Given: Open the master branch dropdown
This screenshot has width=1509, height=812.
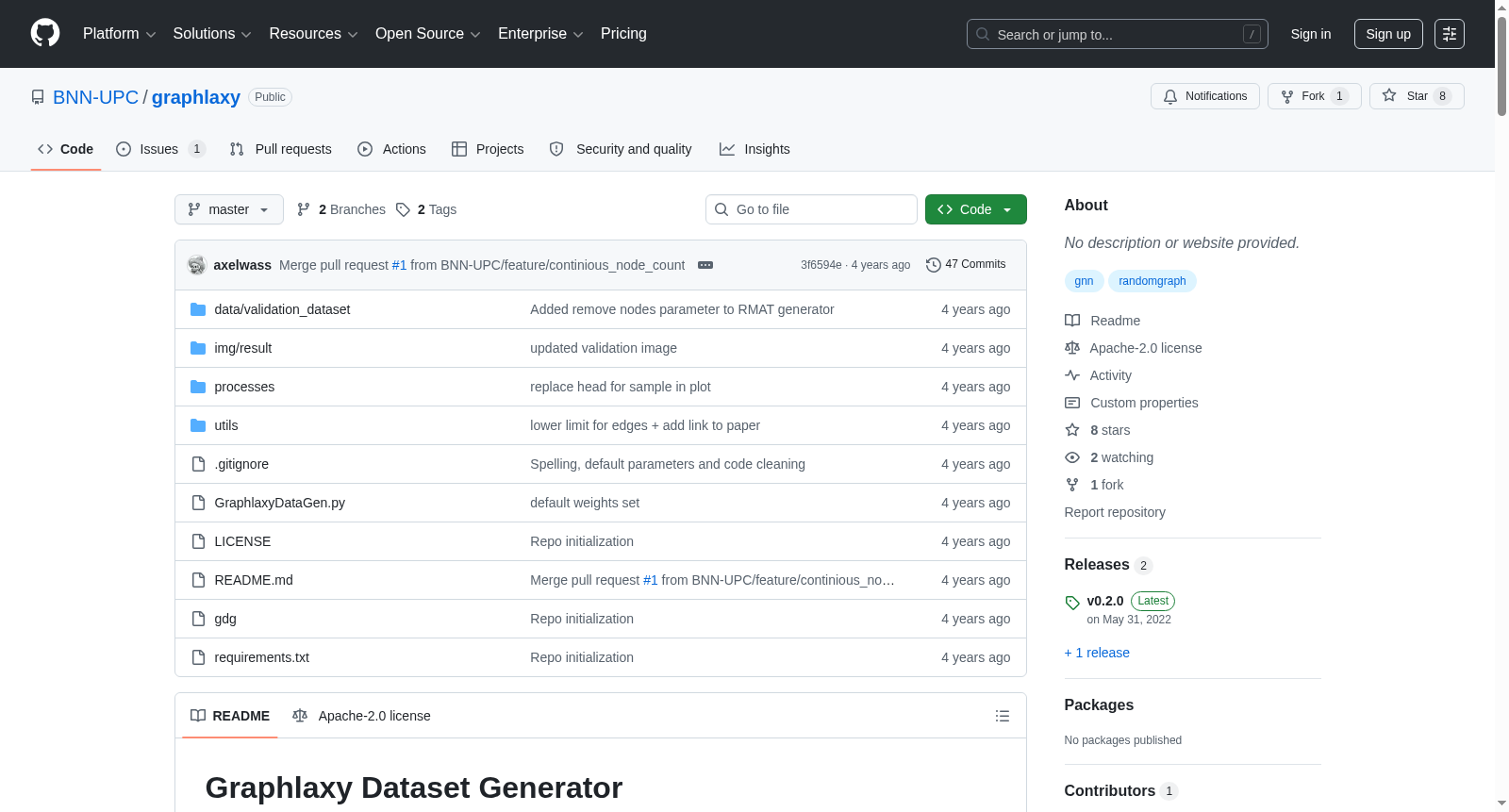Looking at the screenshot, I should click(x=229, y=209).
